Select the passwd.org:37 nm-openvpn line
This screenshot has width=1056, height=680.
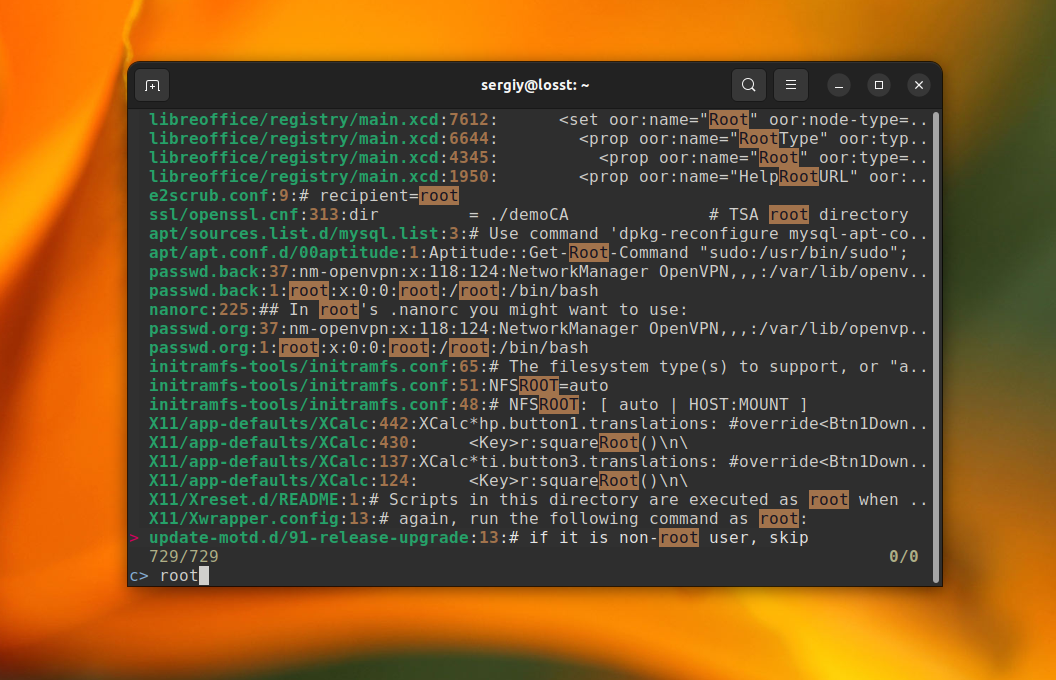(x=537, y=329)
